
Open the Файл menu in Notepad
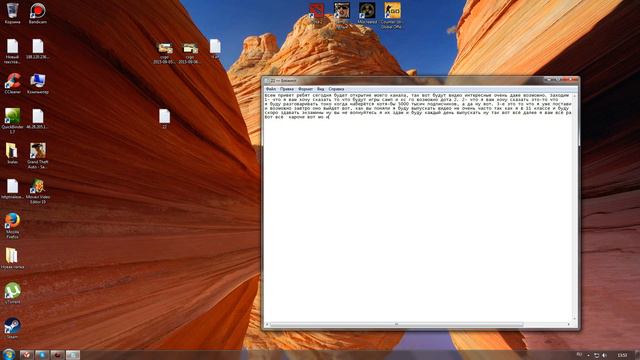271,89
